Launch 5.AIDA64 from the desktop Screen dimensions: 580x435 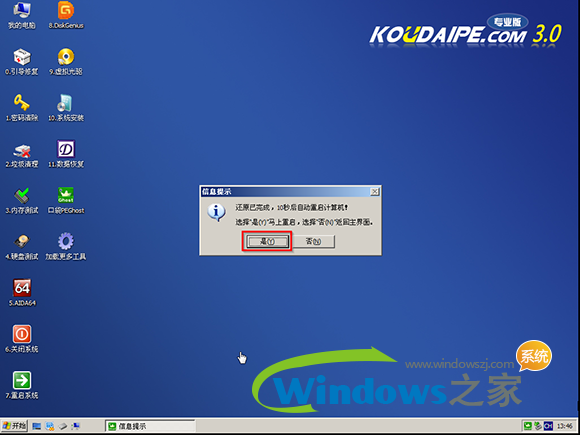tap(22, 293)
